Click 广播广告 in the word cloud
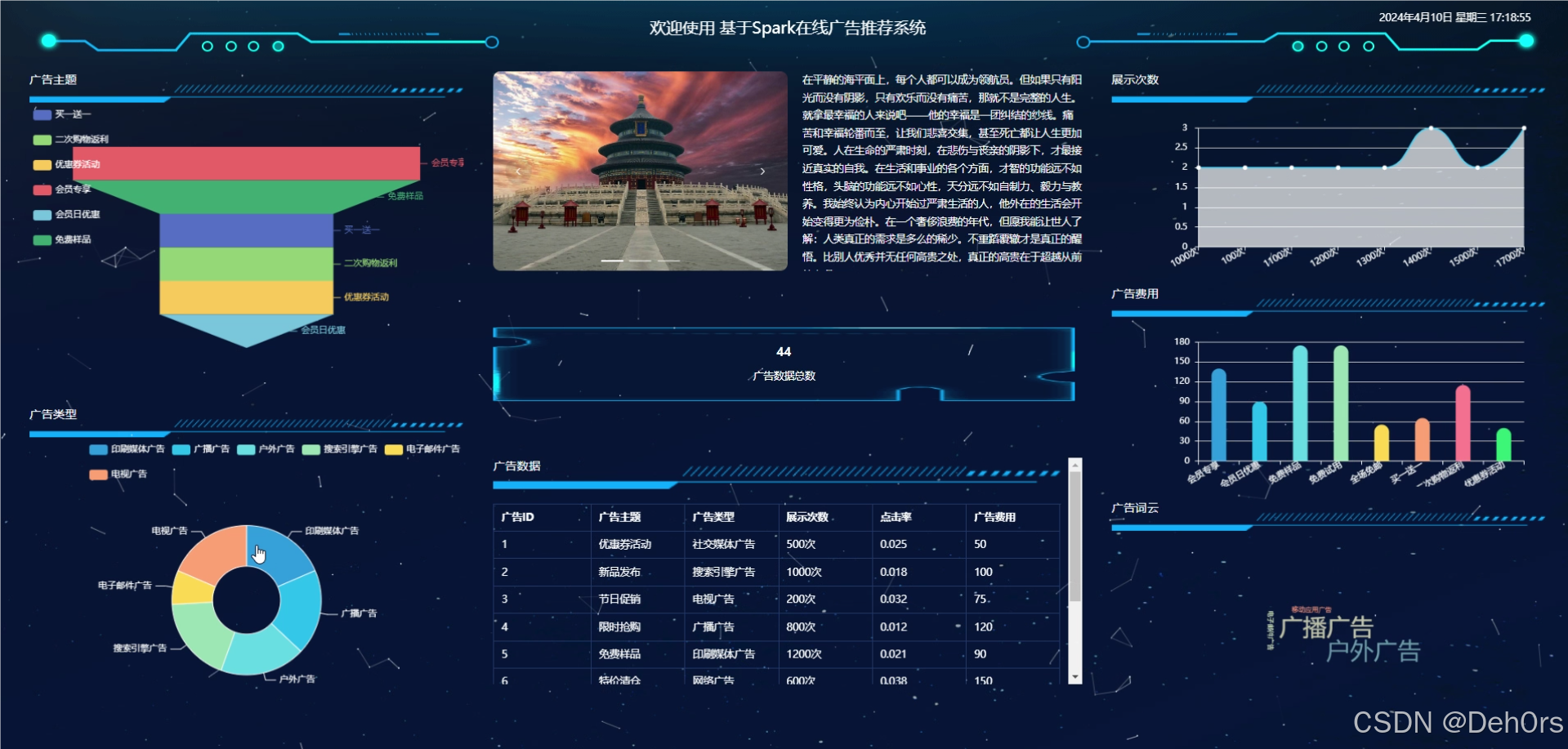This screenshot has width=1568, height=749. coord(1326,626)
